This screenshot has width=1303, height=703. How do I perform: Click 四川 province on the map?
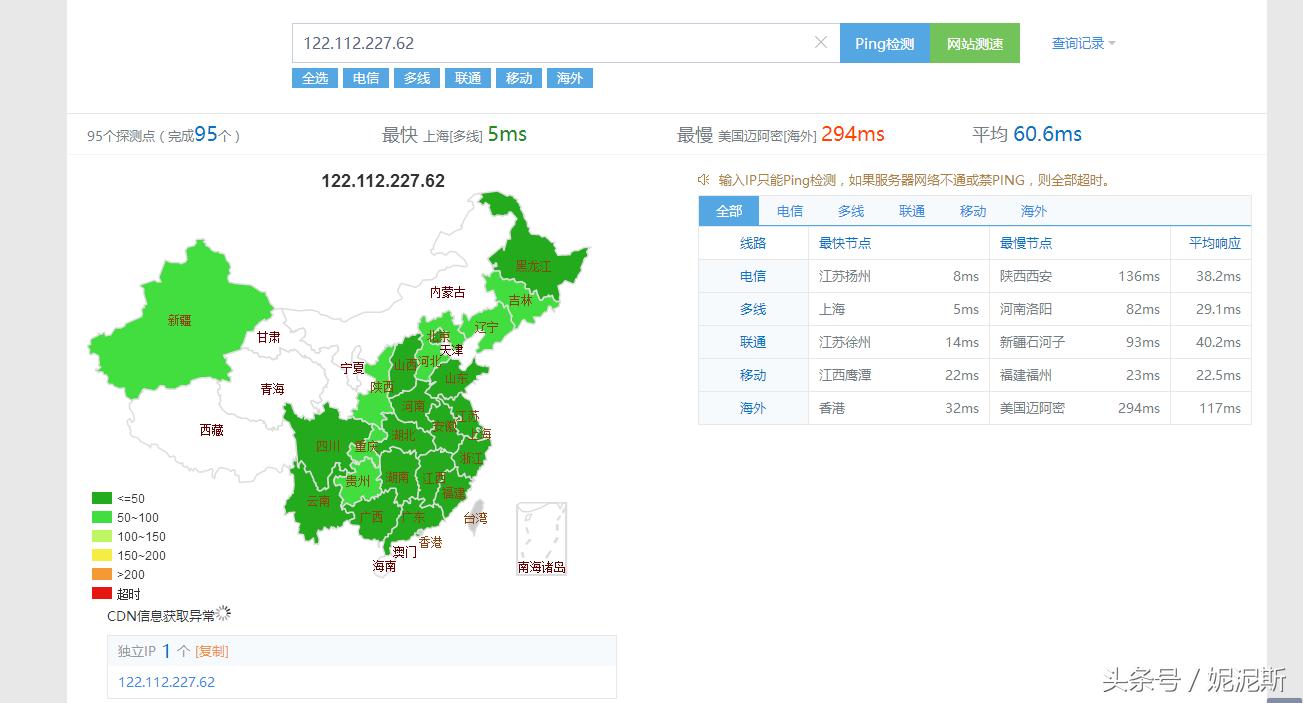point(330,446)
